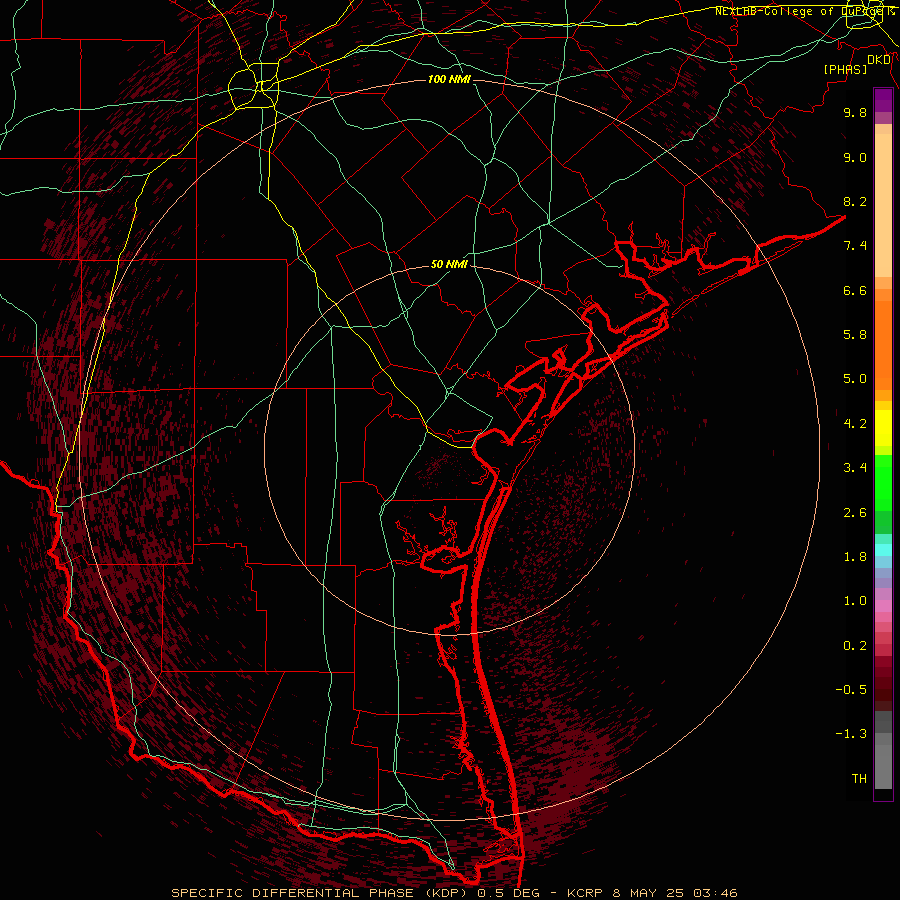Click the 7.4 value on the scale
This screenshot has width=900, height=900.
coord(855,246)
